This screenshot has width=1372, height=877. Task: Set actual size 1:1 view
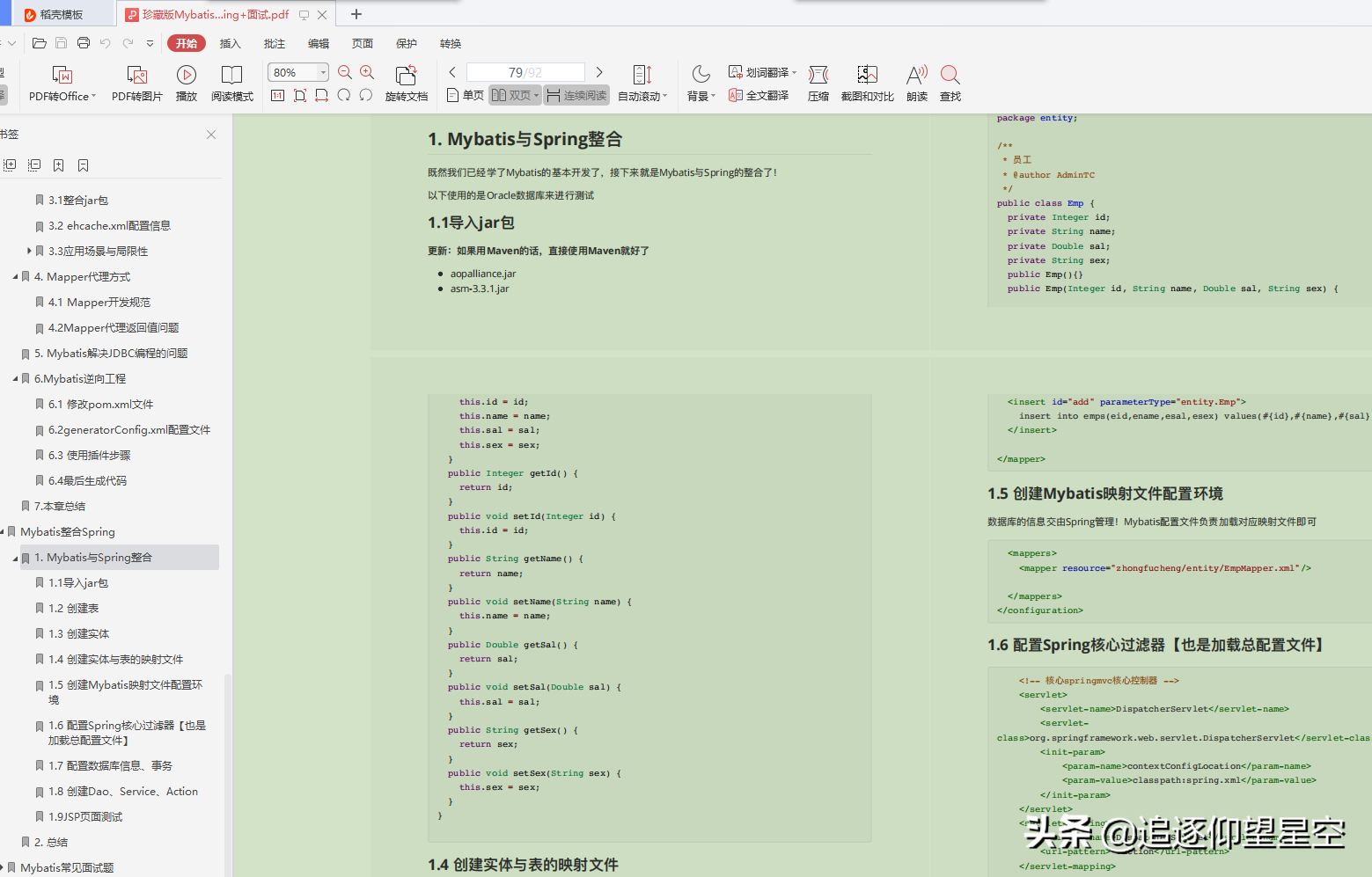(x=278, y=95)
